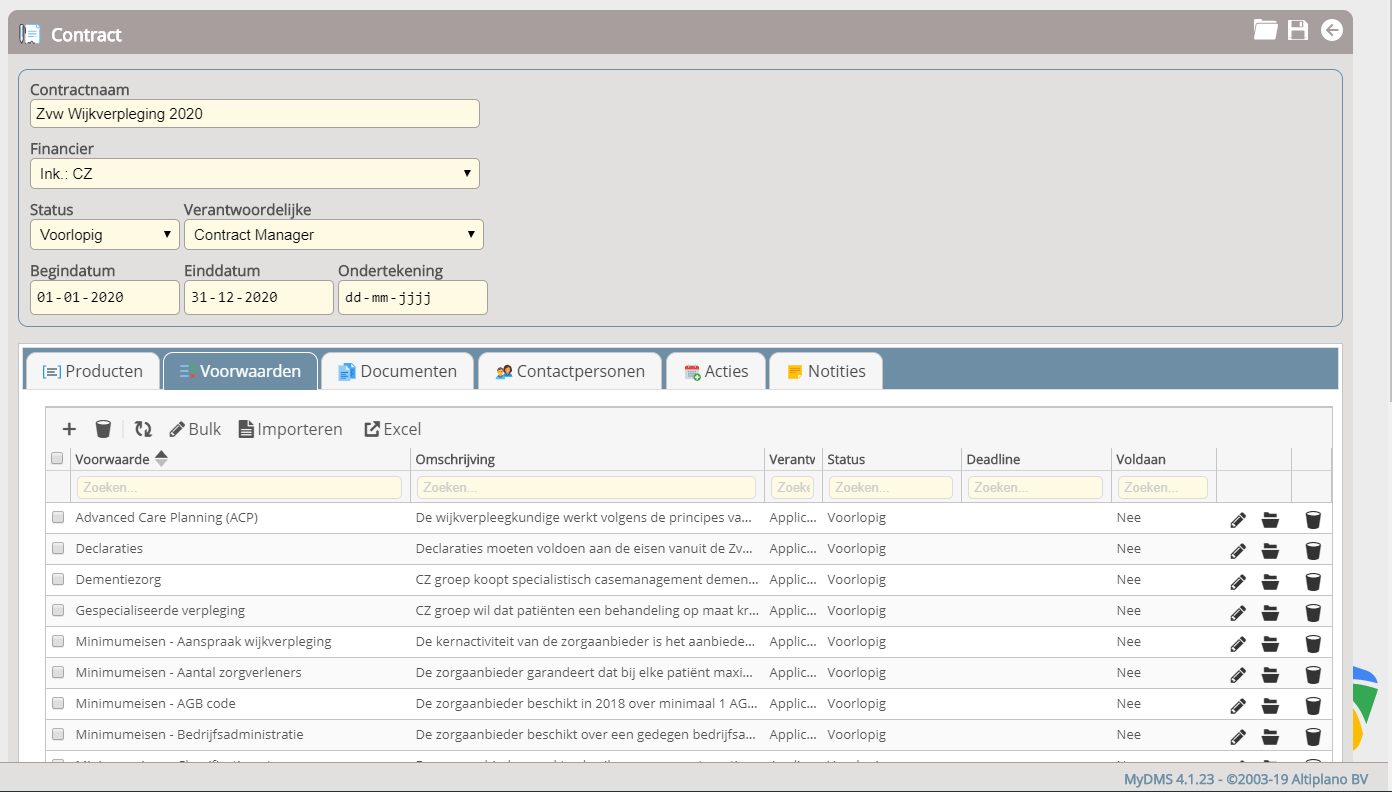
Task: Edit the Dementiezorg row
Action: tap(1238, 581)
